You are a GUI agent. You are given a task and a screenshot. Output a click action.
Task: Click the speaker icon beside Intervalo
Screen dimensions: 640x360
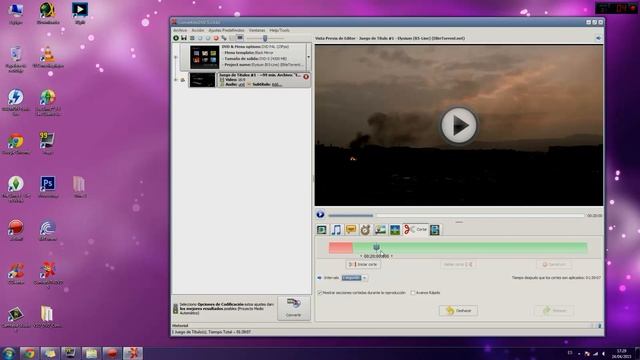[320, 278]
